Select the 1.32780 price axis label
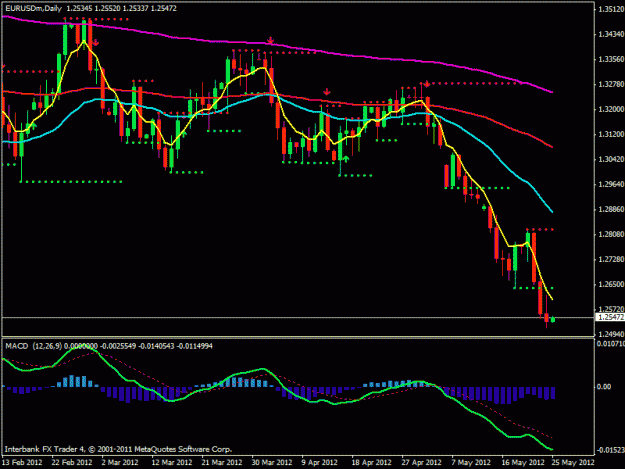Image resolution: width=625 pixels, height=469 pixels. pyautogui.click(x=611, y=84)
